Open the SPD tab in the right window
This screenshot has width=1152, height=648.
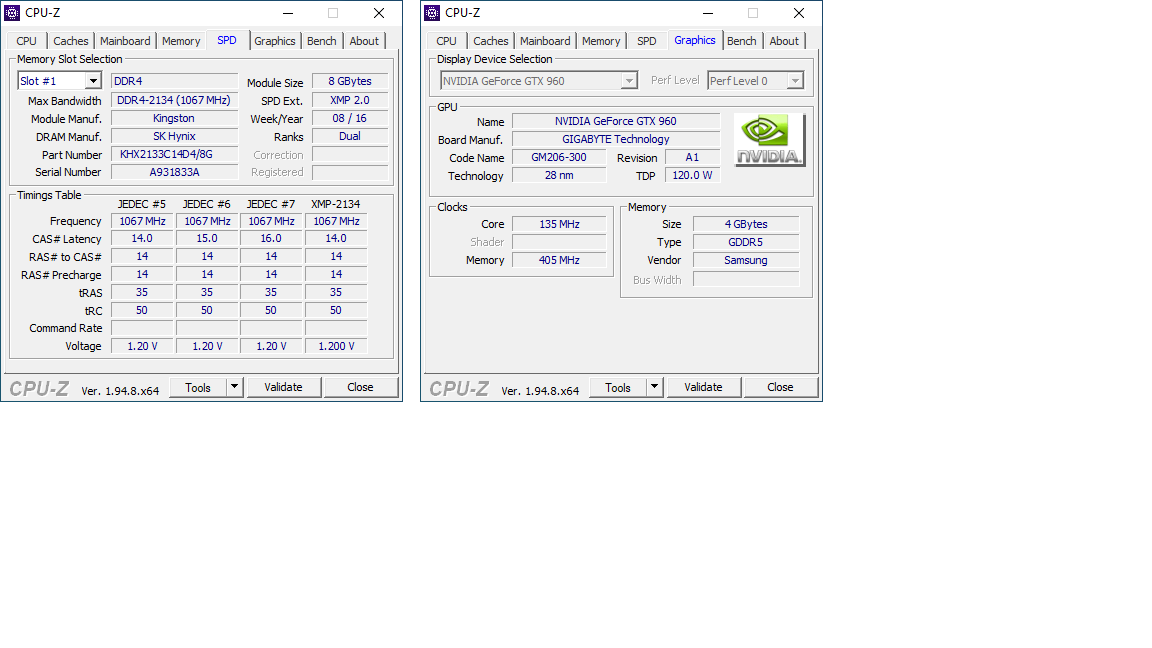coord(647,41)
